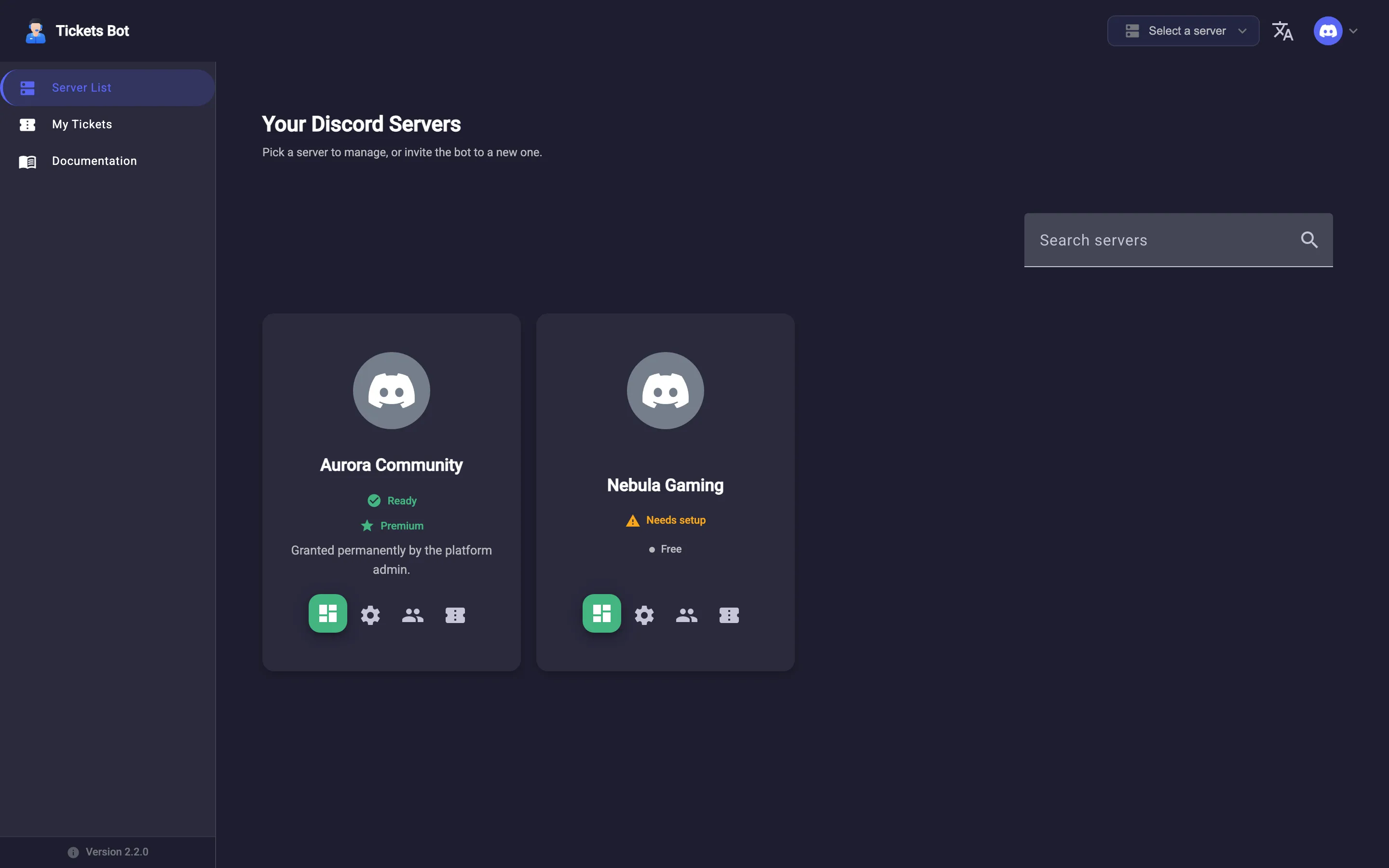Click Nebula Gaming server avatar

pos(665,391)
